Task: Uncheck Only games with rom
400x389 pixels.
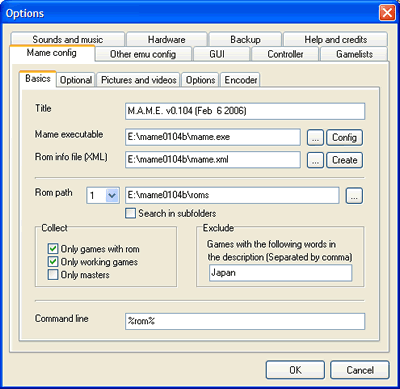Action: coord(53,249)
